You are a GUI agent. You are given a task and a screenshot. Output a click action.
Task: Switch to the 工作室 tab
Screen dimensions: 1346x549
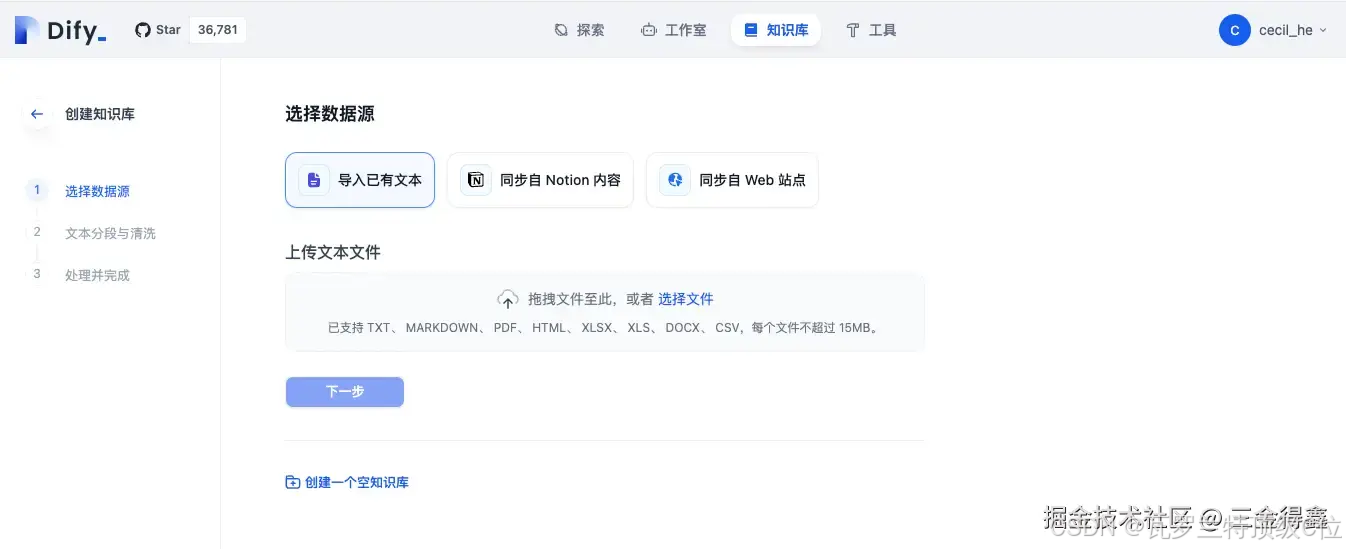[x=673, y=30]
